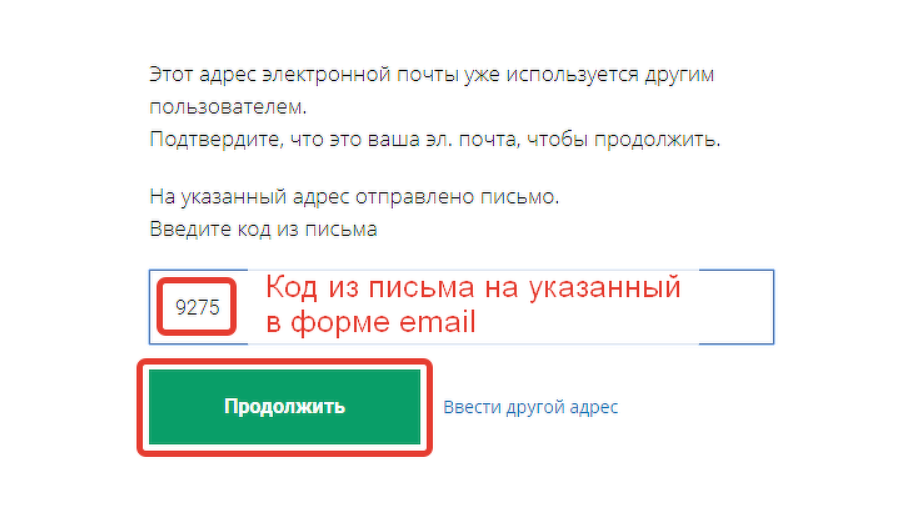
Task: Click the line starting with Подтвердите
Action: [435, 139]
